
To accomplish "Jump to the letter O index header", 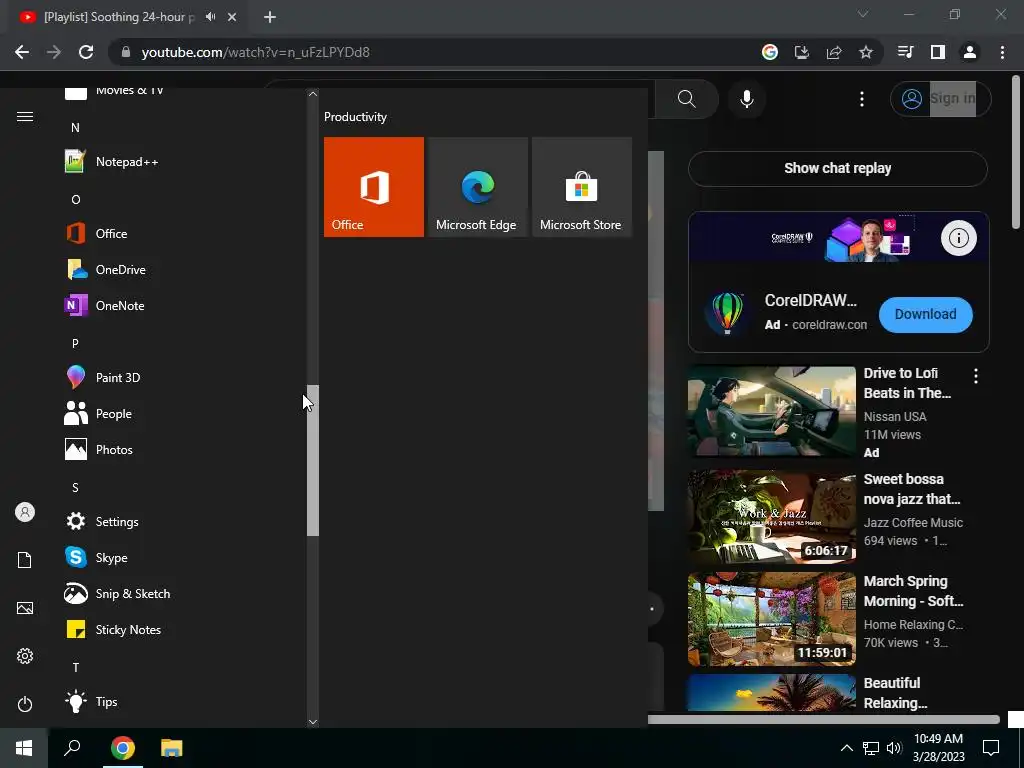I will pyautogui.click(x=75, y=199).
